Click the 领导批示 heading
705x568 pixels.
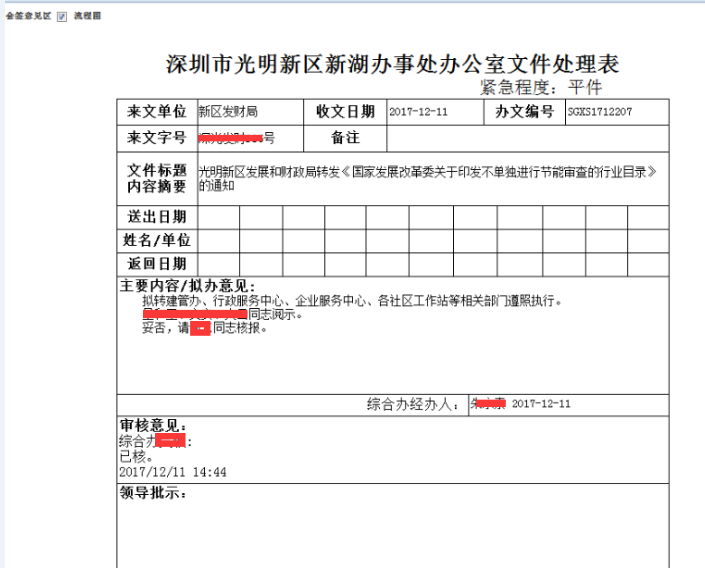point(153,493)
